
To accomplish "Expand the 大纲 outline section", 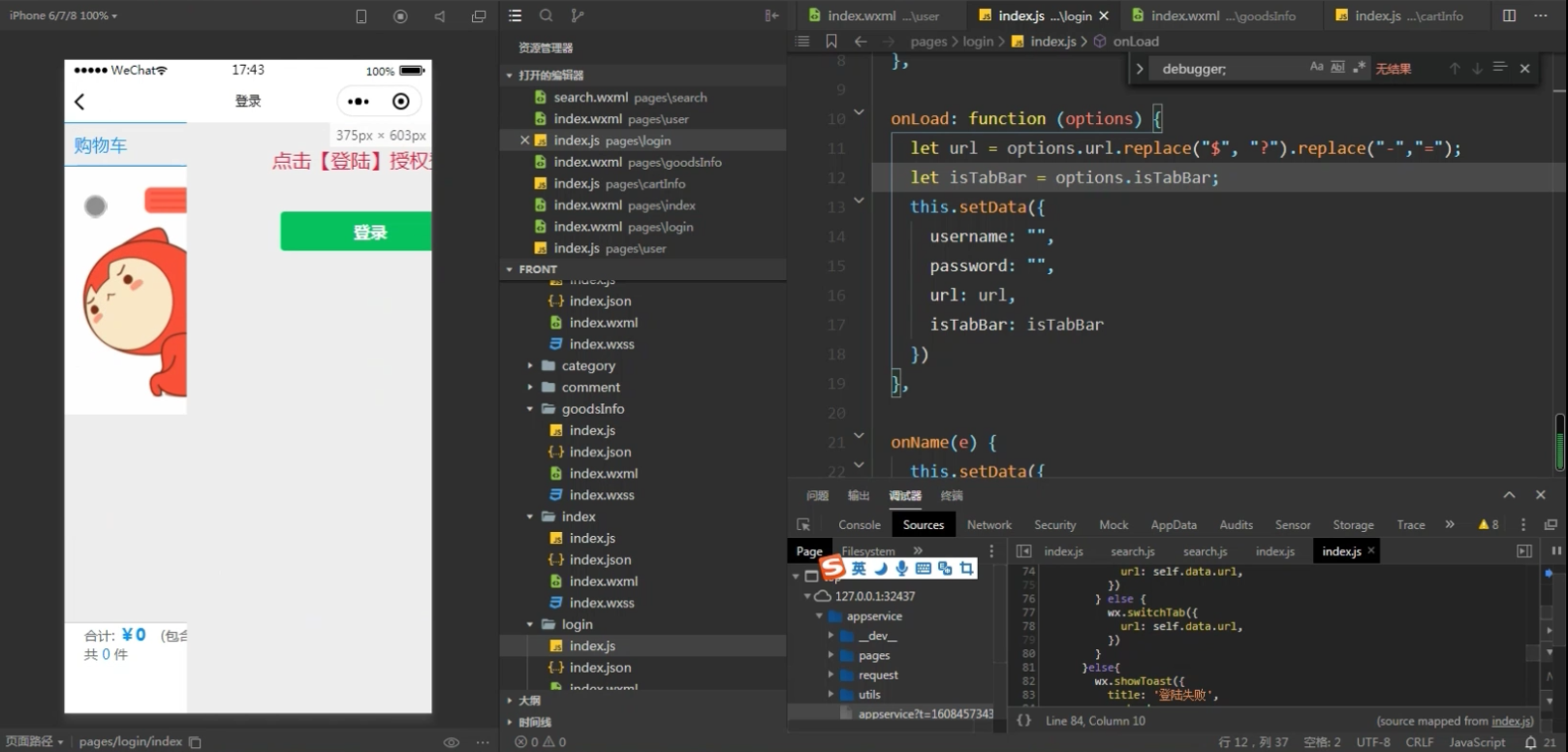I will pyautogui.click(x=529, y=700).
